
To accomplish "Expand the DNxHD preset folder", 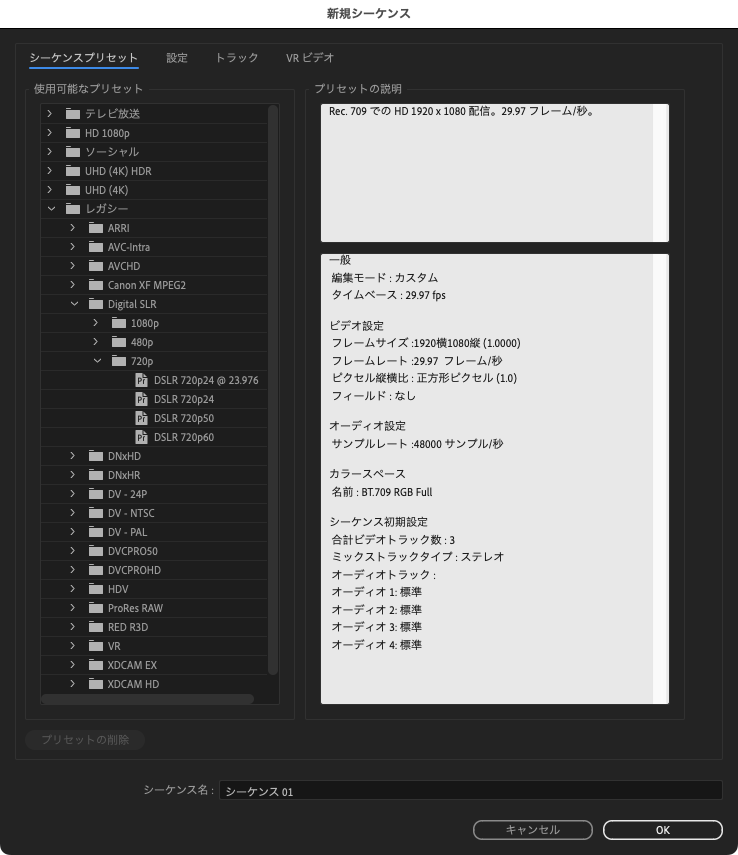I will [73, 456].
